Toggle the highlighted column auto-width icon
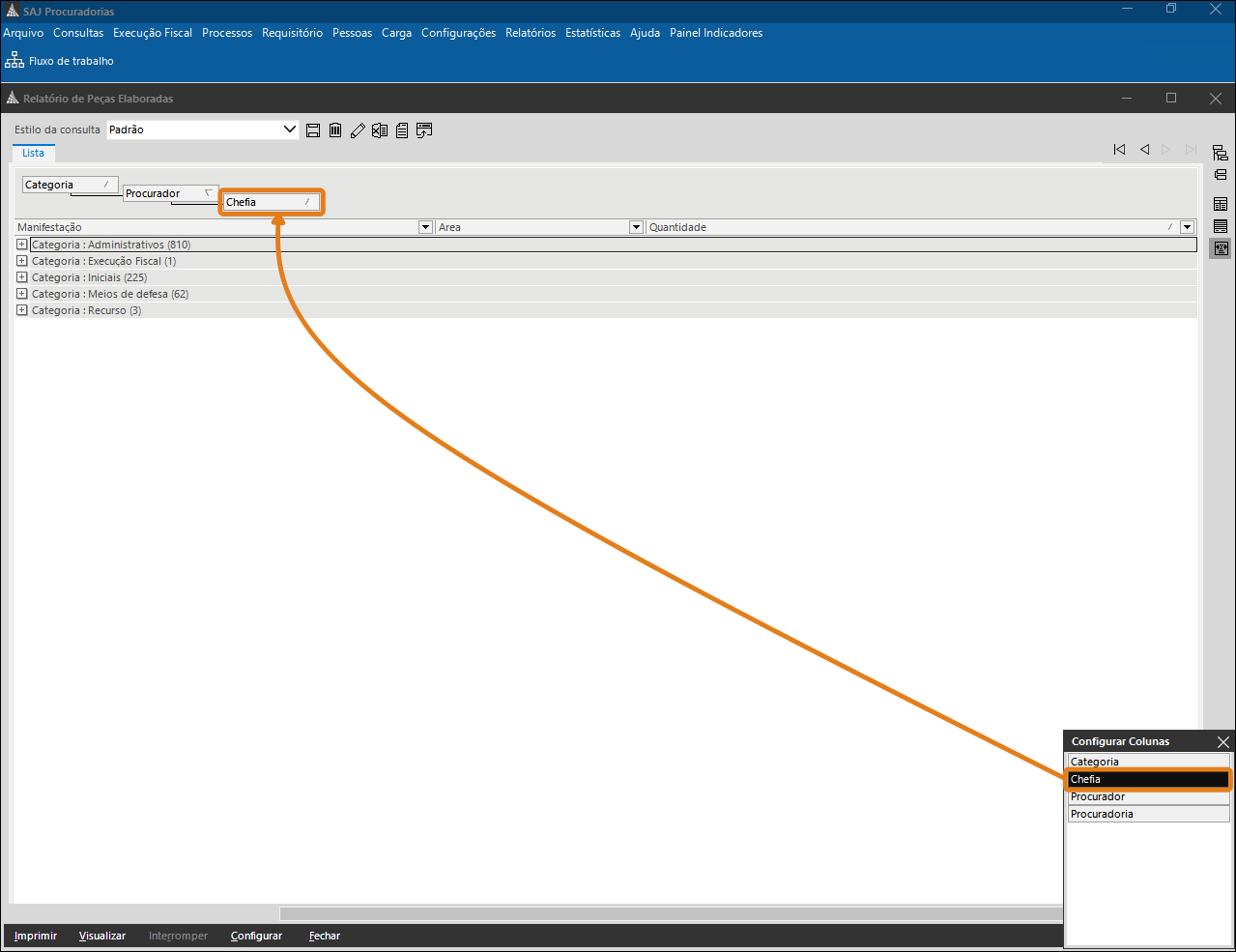Image resolution: width=1236 pixels, height=952 pixels. coord(1222,248)
